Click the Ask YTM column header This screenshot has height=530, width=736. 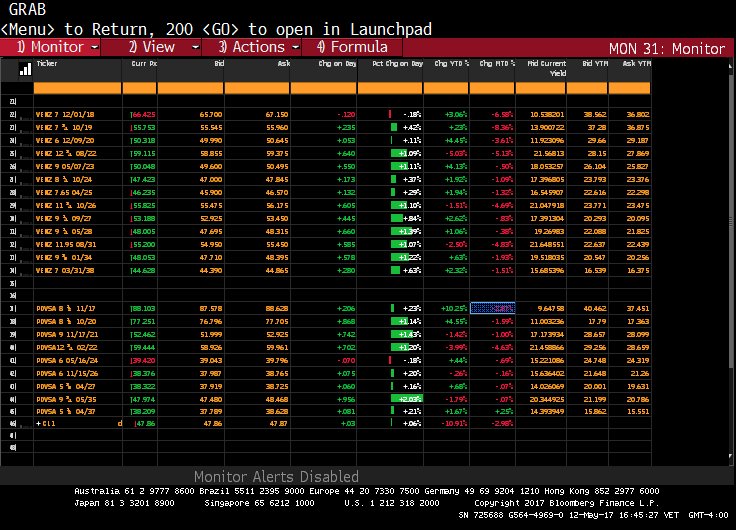tap(636, 63)
